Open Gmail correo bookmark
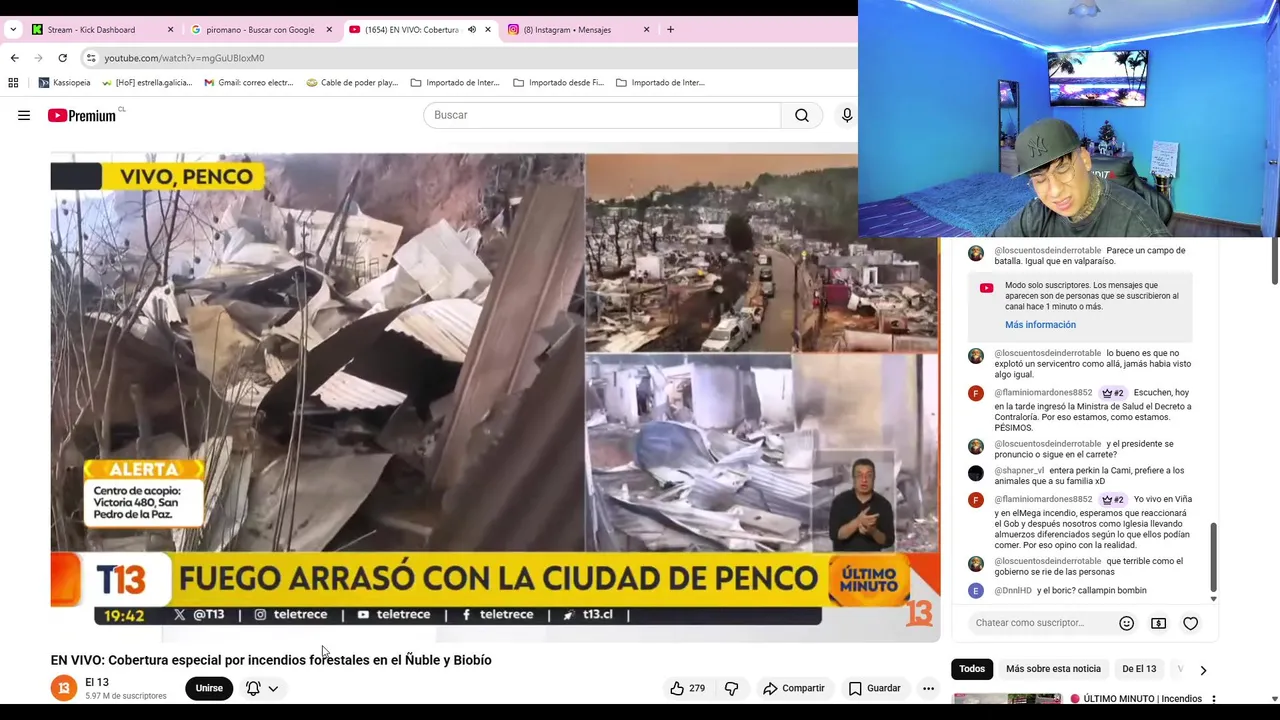This screenshot has height=720, width=1280. (x=249, y=83)
